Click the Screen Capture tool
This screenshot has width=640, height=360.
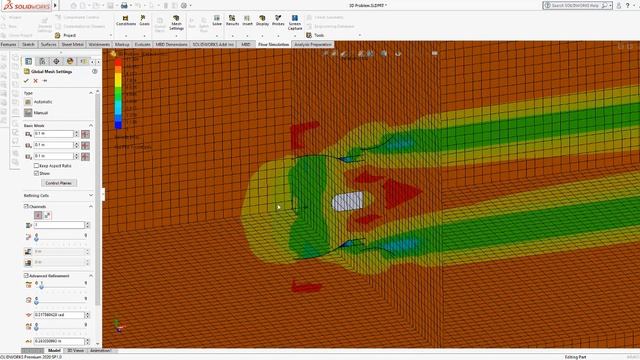tap(295, 22)
